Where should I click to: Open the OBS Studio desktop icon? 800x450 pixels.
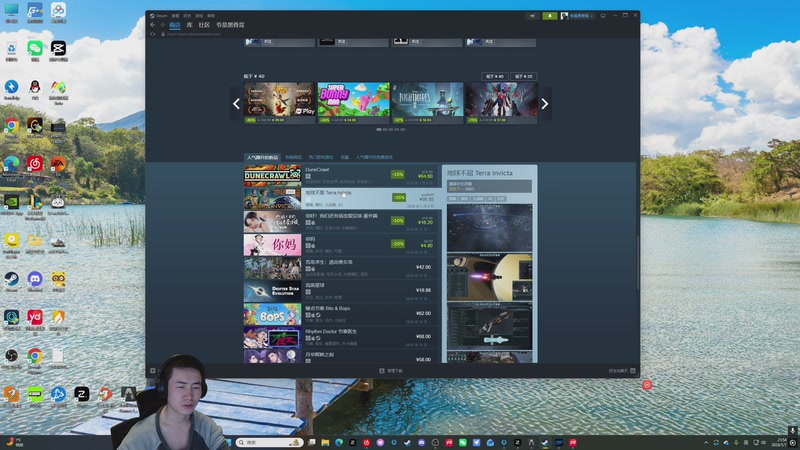click(11, 358)
